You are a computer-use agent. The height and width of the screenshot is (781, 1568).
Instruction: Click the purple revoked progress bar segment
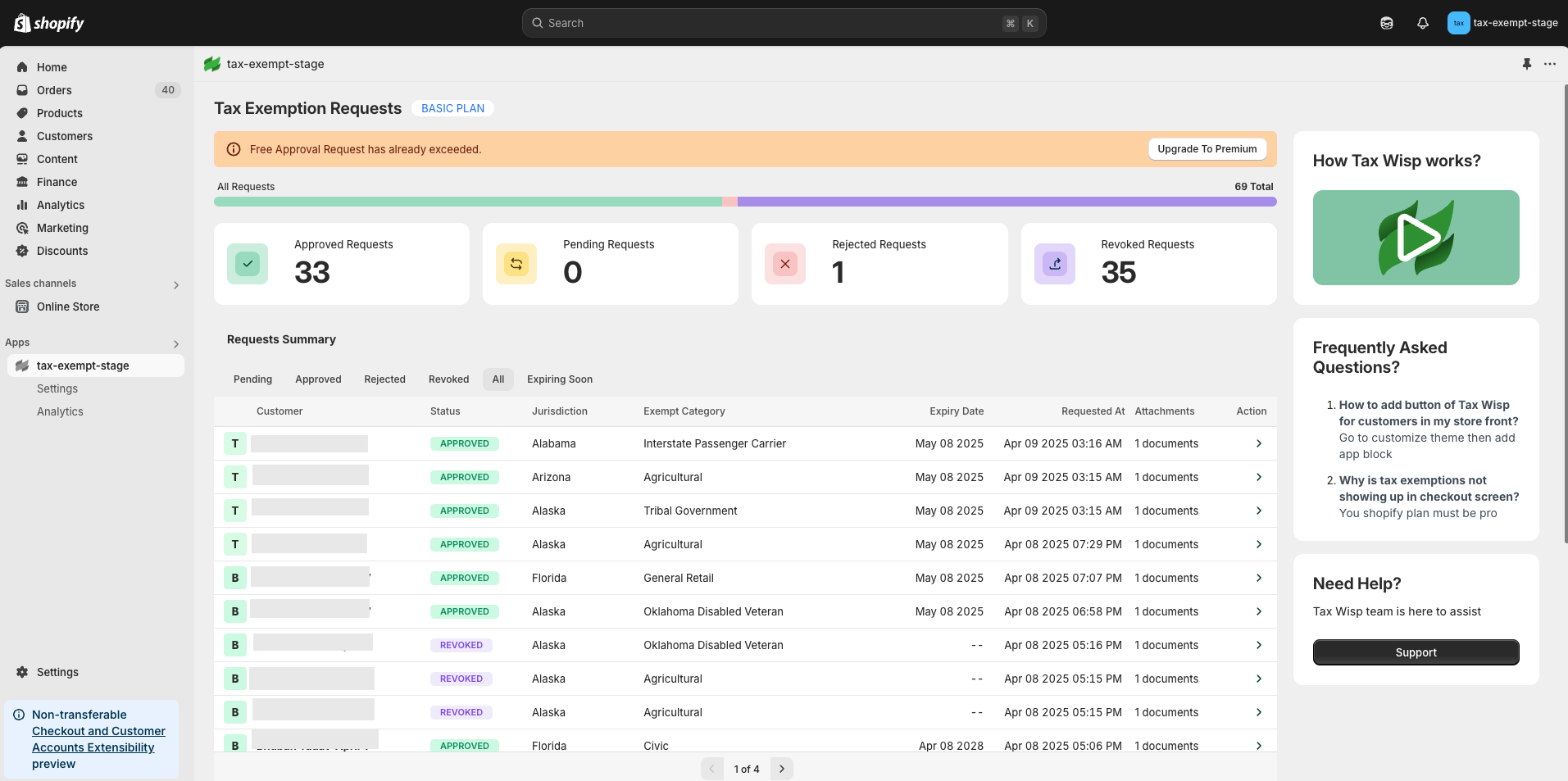tap(1007, 202)
